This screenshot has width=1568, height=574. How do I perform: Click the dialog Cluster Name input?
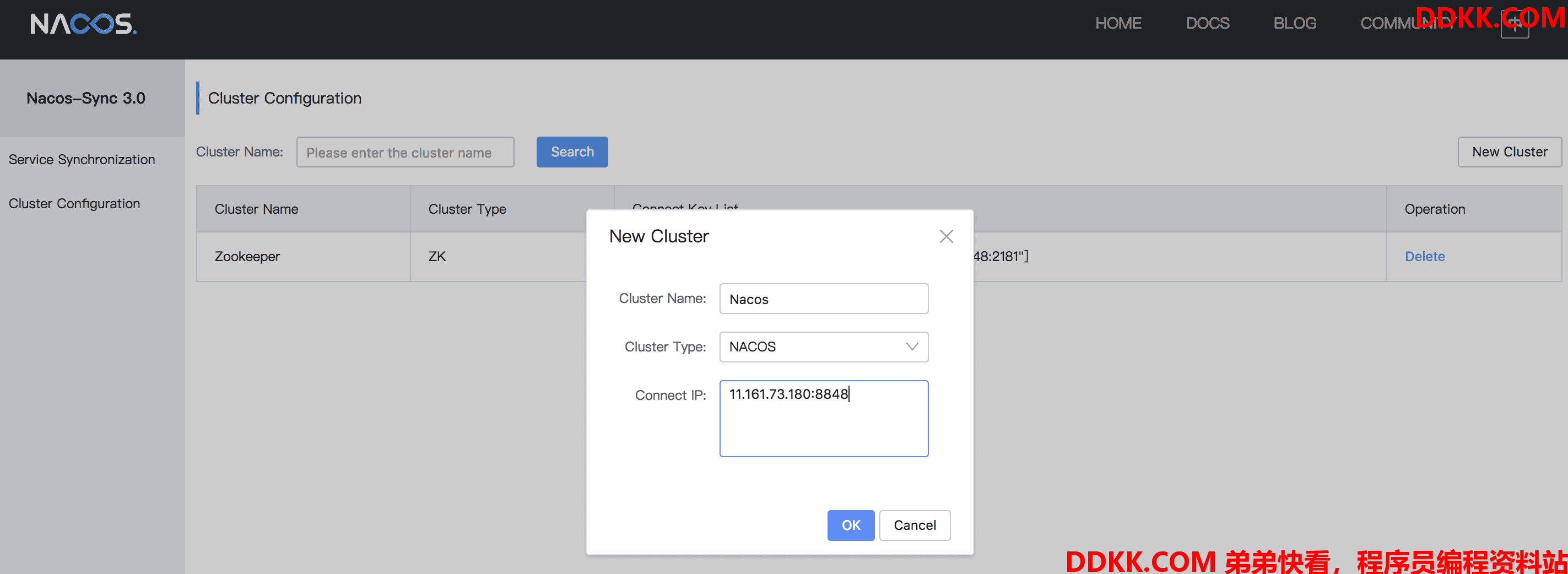tap(824, 299)
